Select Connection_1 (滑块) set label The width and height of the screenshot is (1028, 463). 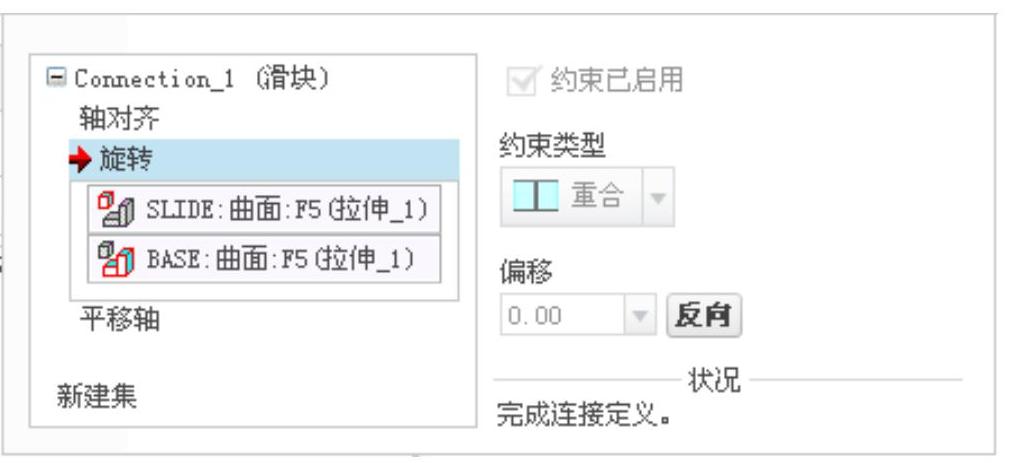point(202,79)
